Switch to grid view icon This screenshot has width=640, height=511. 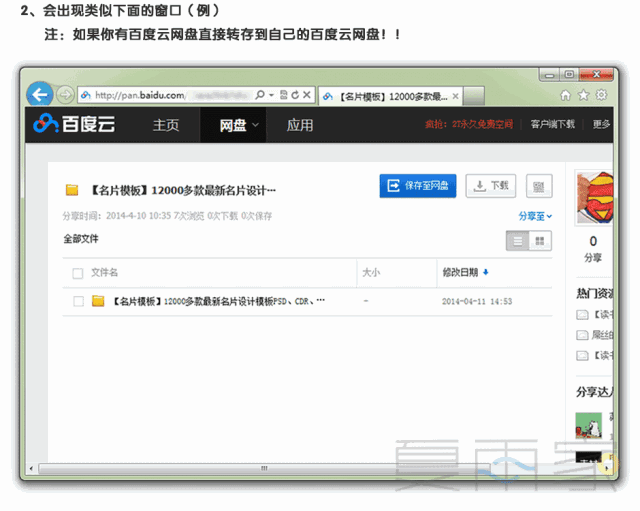(x=540, y=241)
